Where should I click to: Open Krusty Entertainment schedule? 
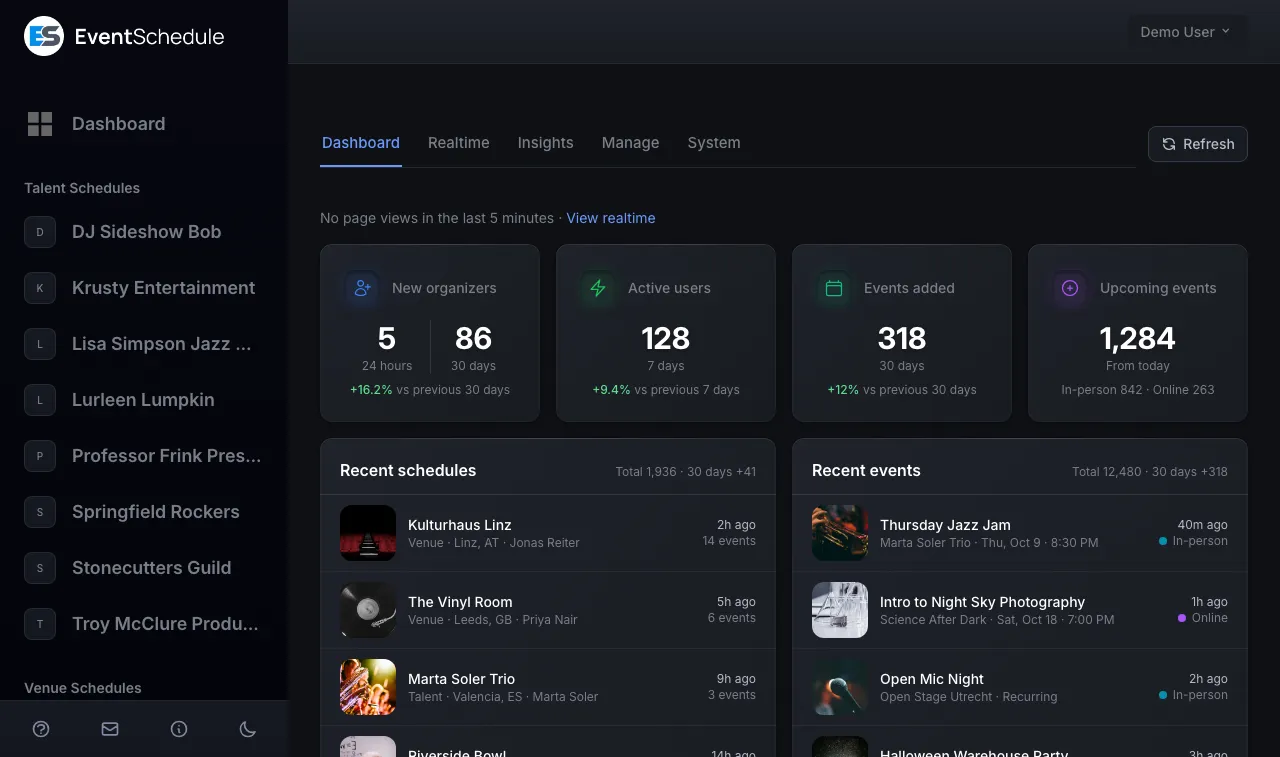coord(163,288)
